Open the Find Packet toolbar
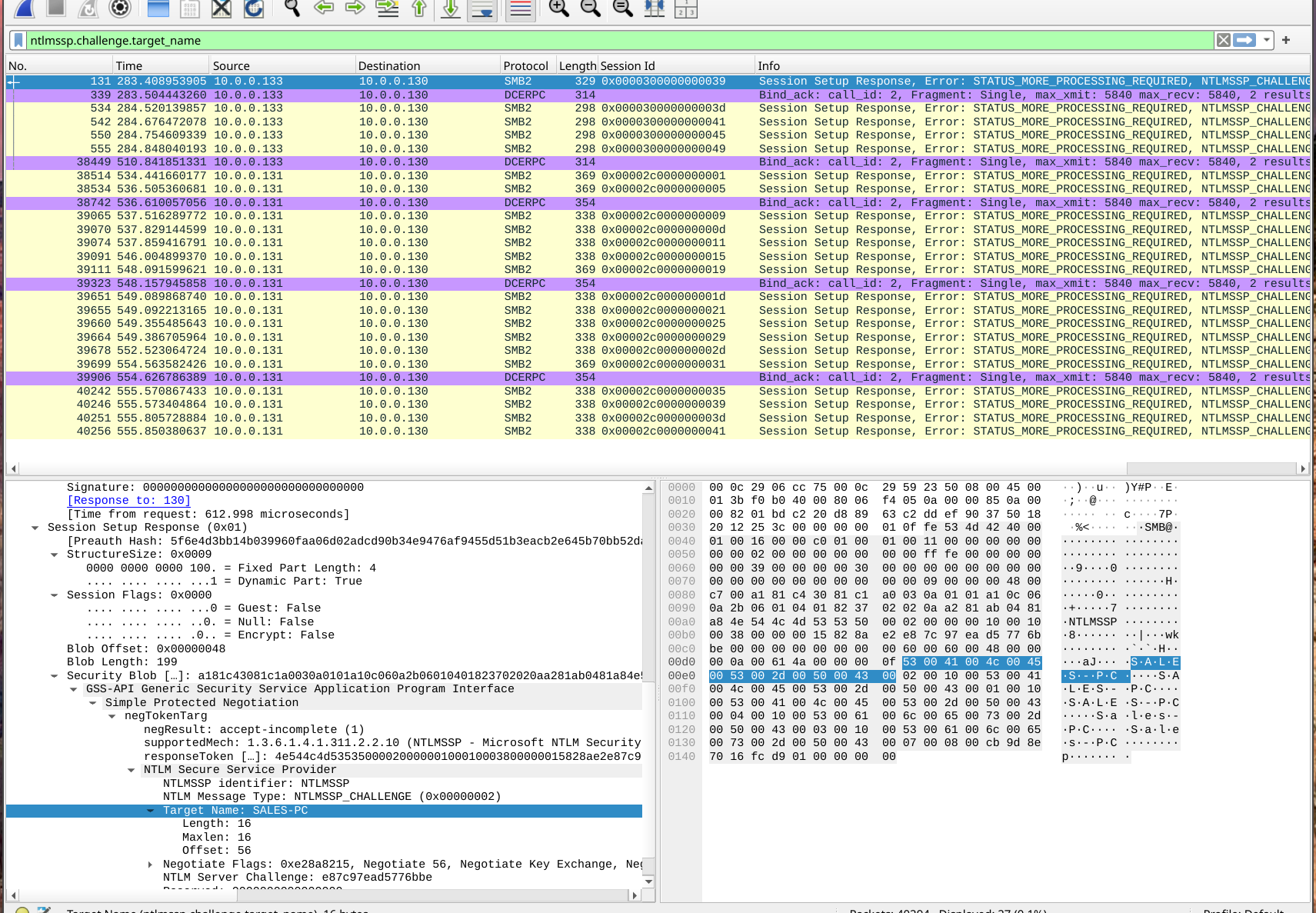The height and width of the screenshot is (913, 1316). coord(292,9)
